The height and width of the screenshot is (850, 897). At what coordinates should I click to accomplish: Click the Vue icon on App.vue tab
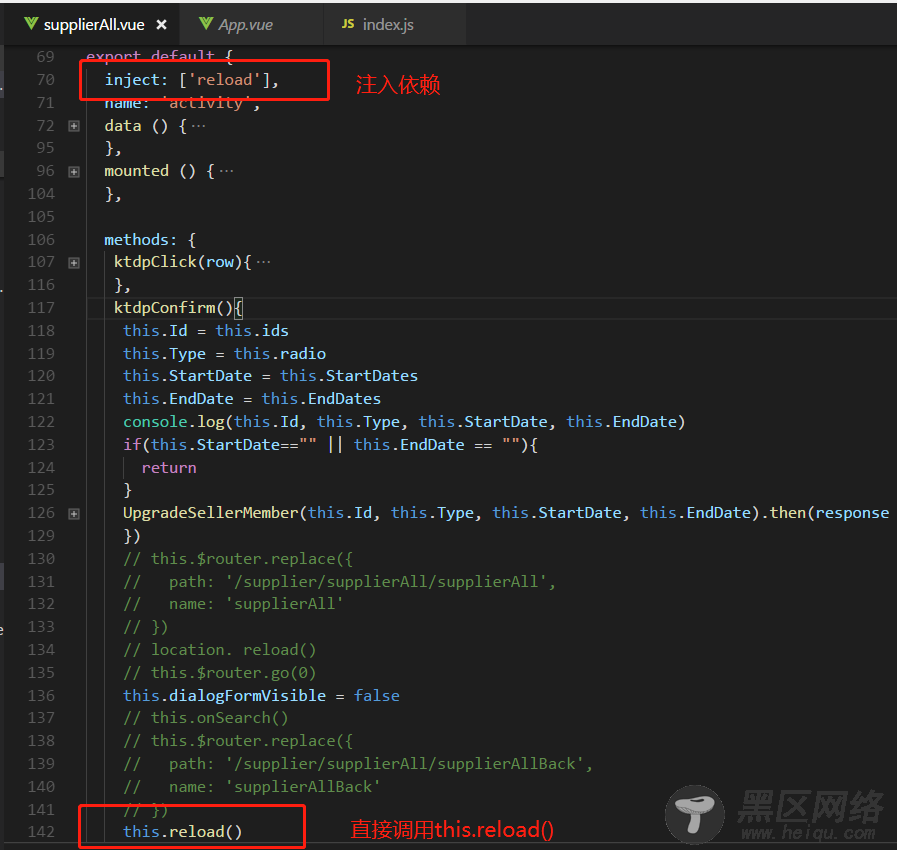coord(206,24)
